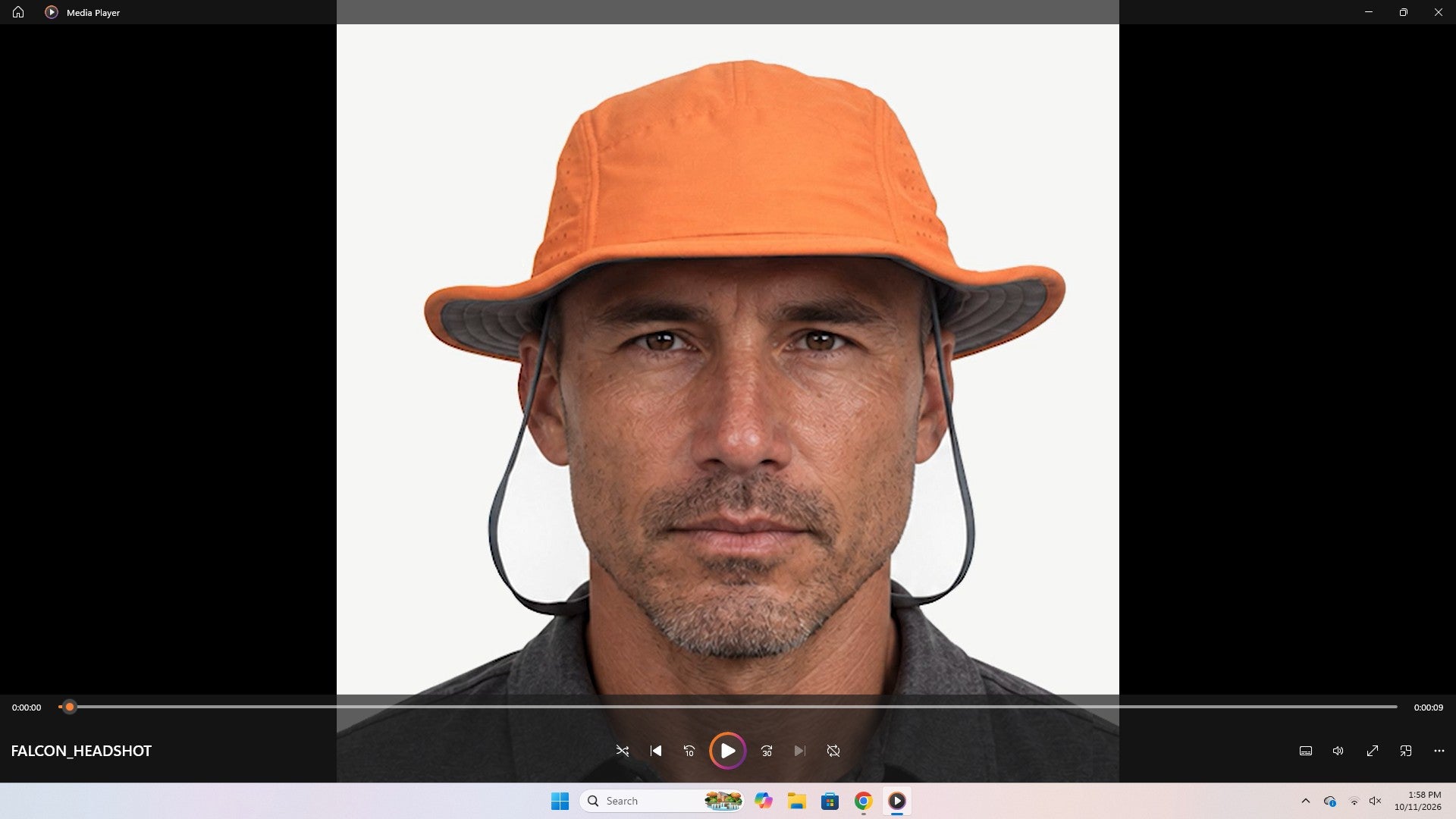Toggle repeat mode
Viewport: 1456px width, 819px height.
coord(833,751)
